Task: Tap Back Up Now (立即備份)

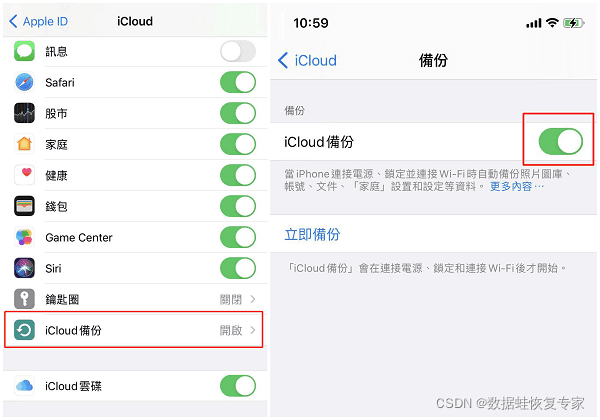Action: click(x=312, y=234)
